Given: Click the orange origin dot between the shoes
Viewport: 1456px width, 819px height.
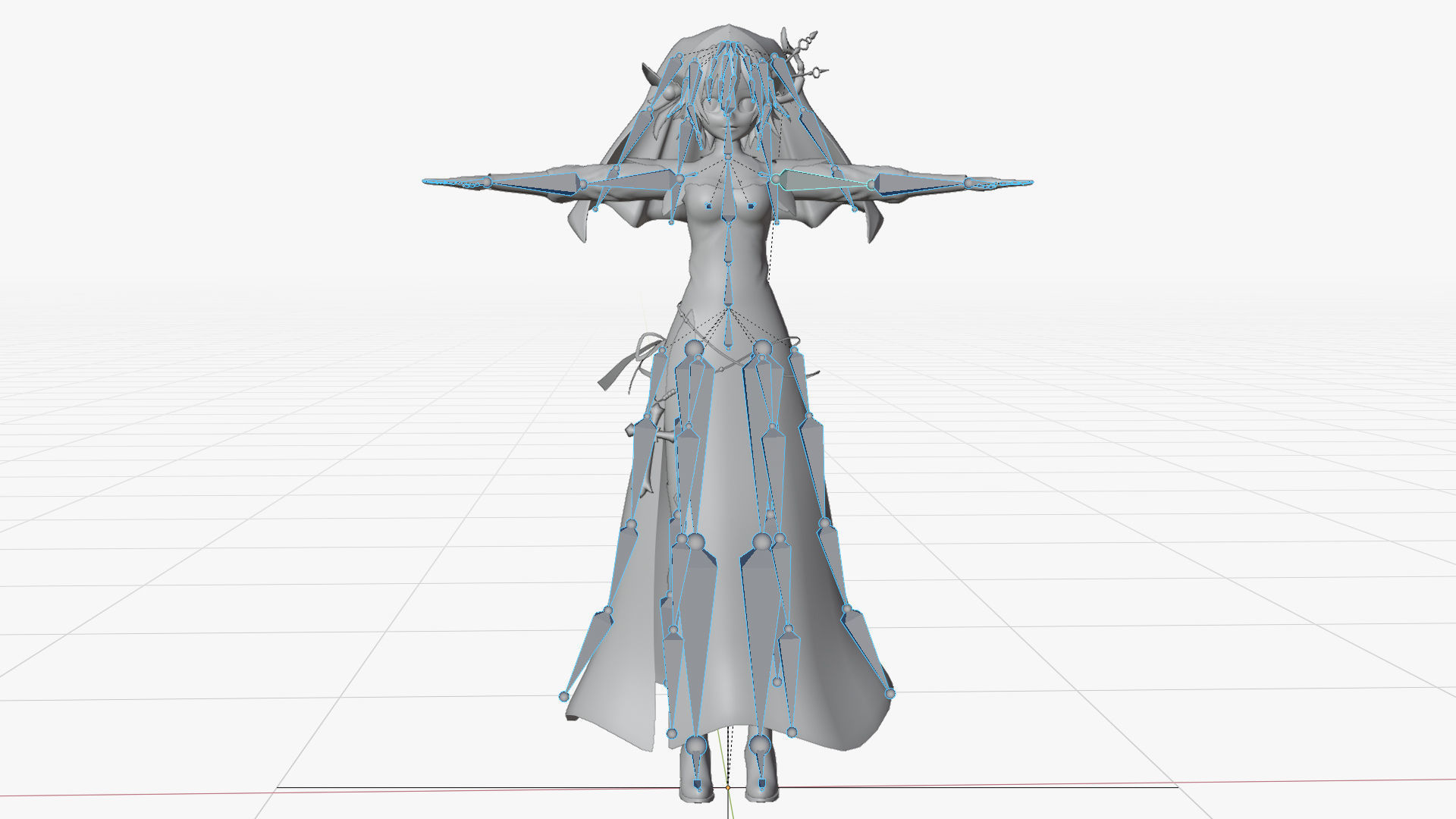Looking at the screenshot, I should [728, 787].
